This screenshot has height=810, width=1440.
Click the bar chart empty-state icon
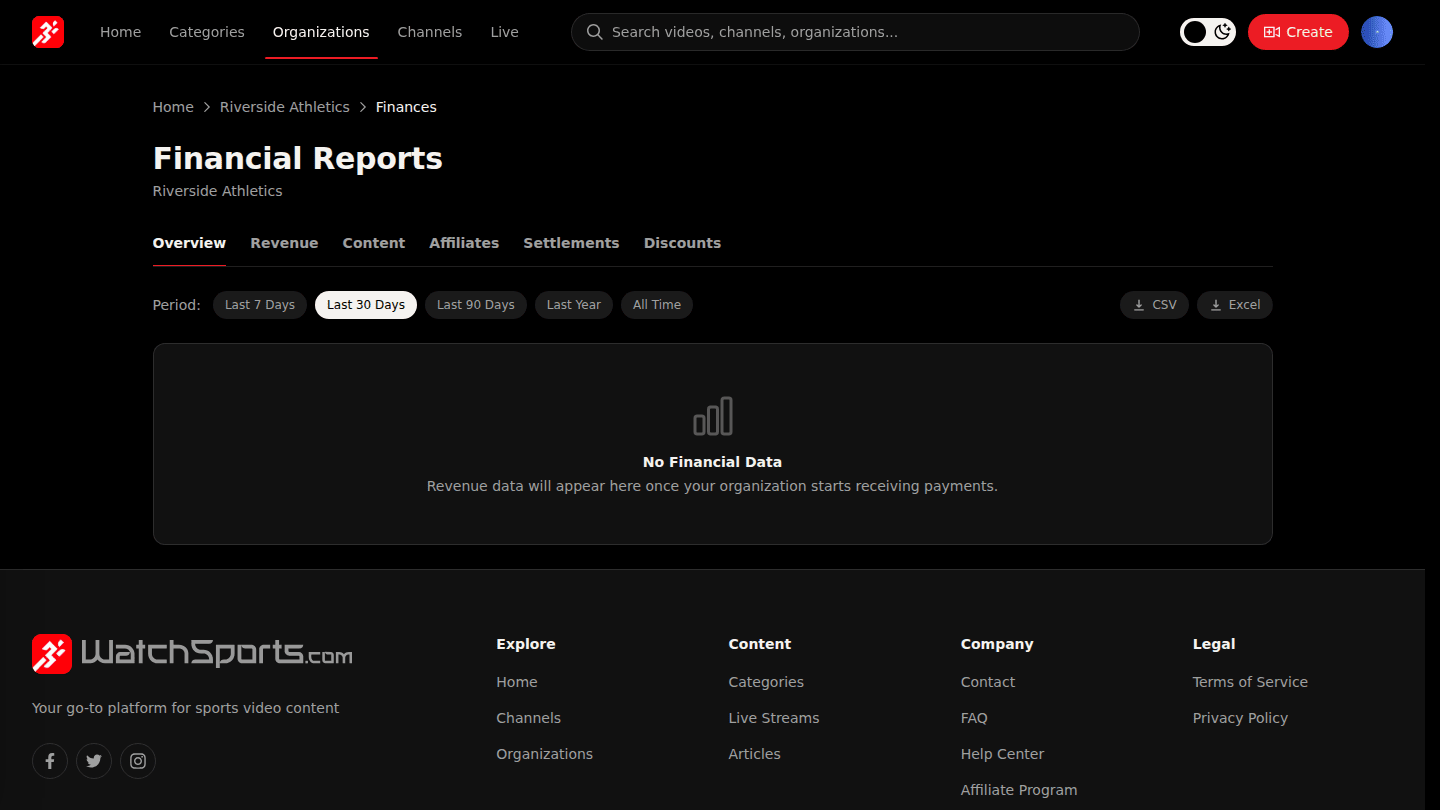pos(713,416)
